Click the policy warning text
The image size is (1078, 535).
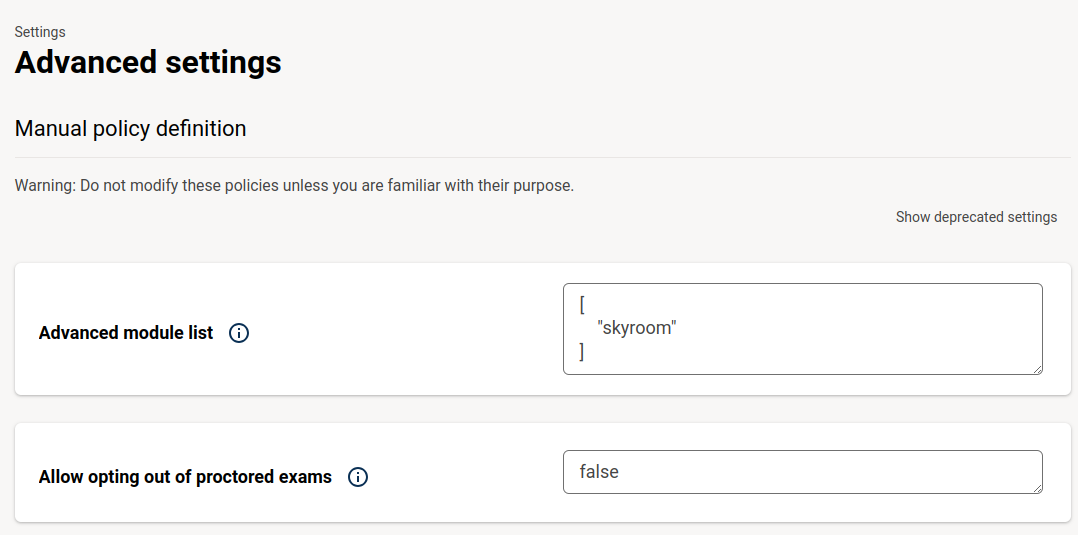294,186
